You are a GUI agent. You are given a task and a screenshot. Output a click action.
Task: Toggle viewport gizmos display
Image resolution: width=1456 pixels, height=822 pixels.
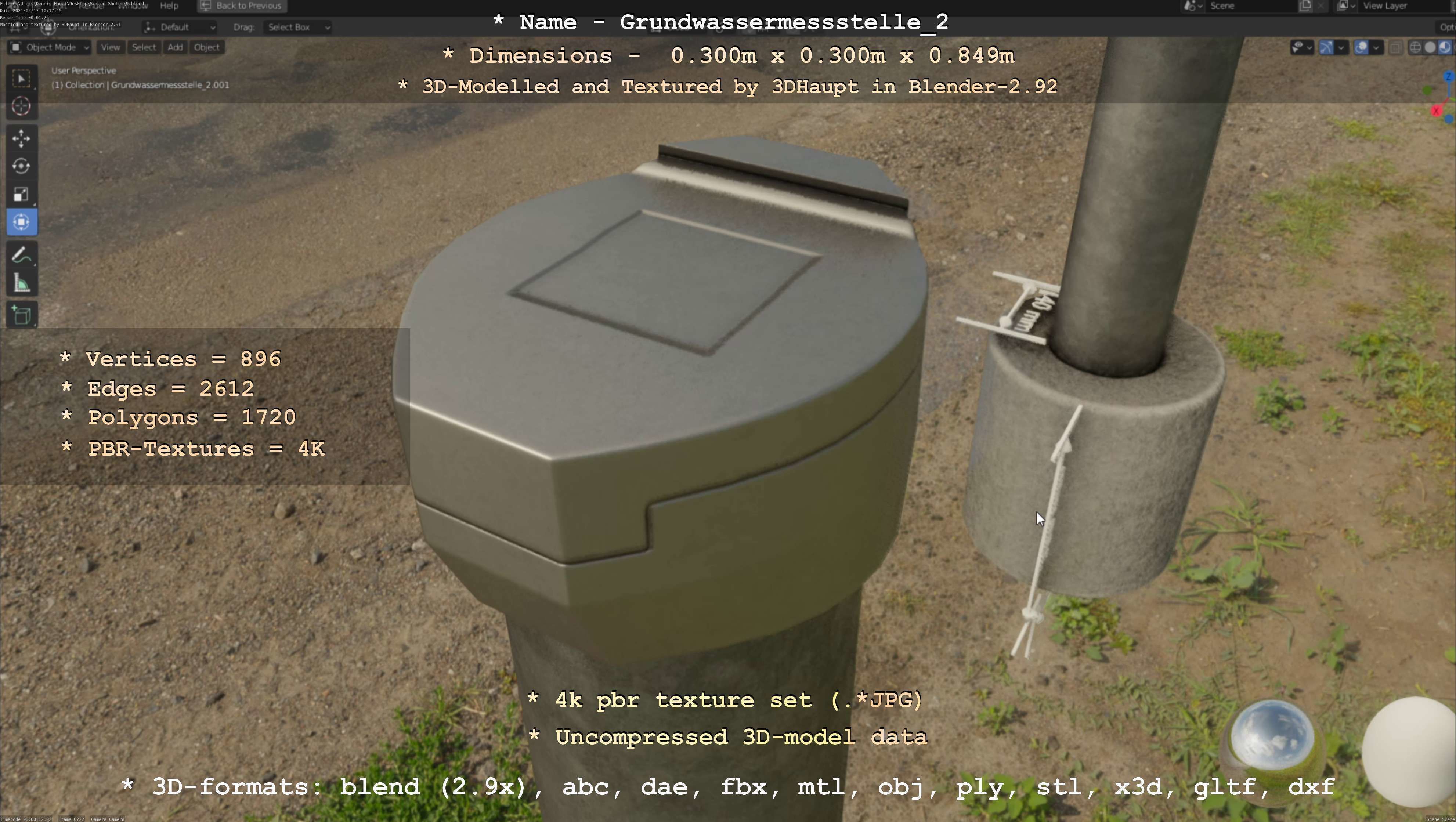1326,47
